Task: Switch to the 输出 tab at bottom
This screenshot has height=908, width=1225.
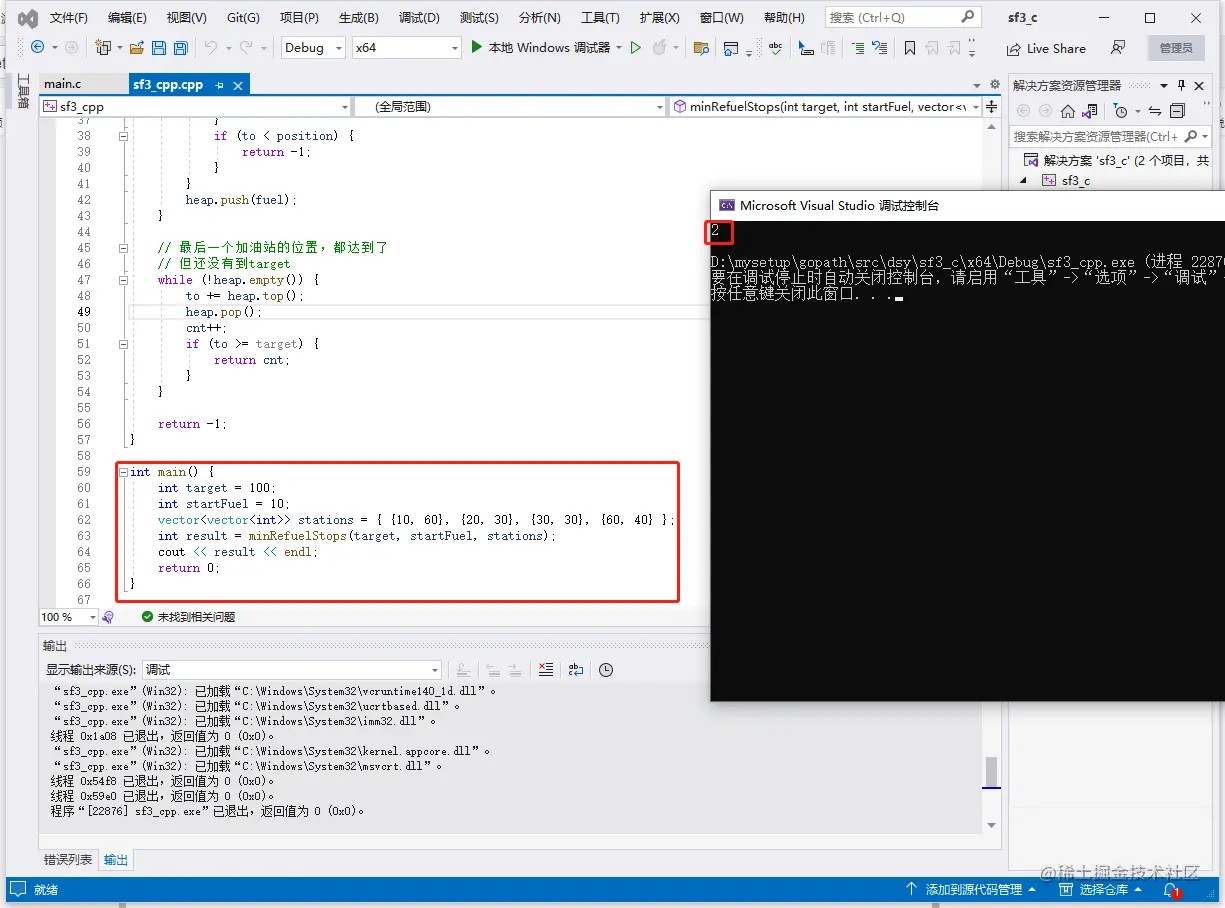Action: [116, 859]
